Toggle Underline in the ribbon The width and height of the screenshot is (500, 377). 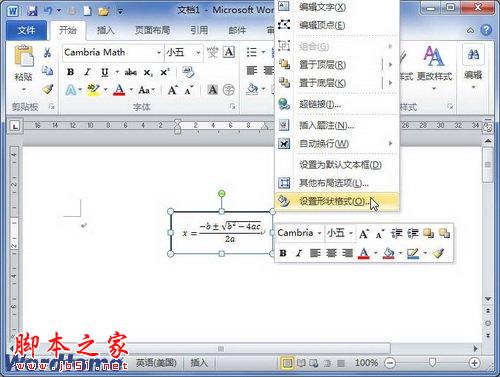pyautogui.click(x=105, y=72)
